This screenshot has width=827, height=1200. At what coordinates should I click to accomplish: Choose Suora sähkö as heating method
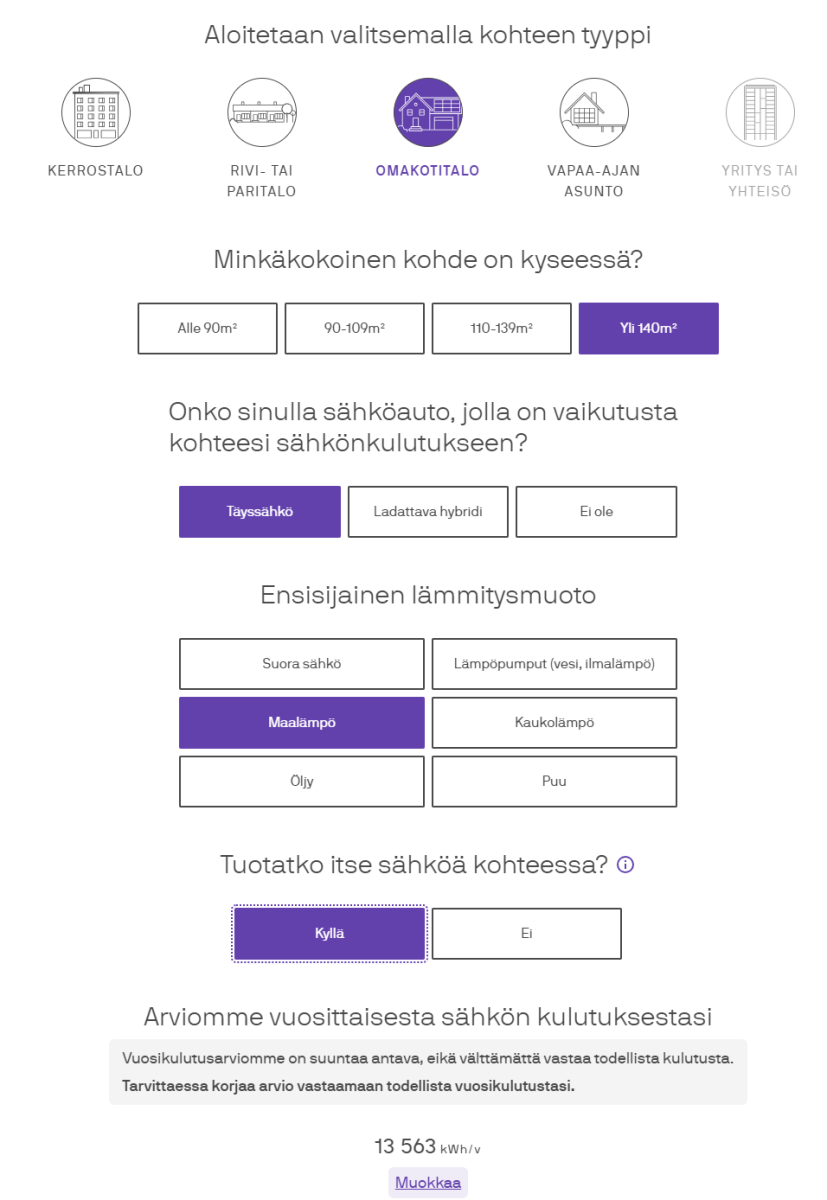point(301,663)
